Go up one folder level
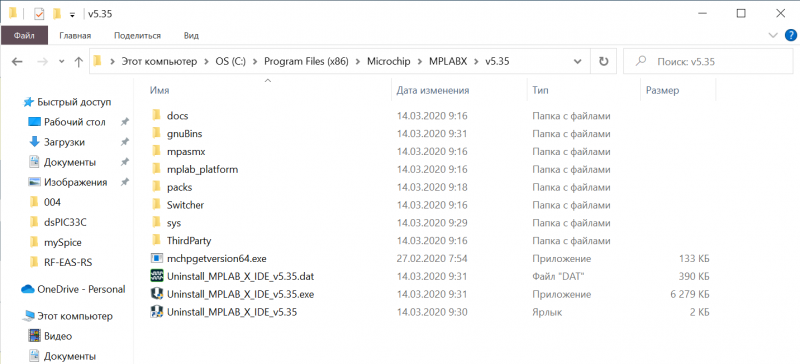Screen dimensions: 800x364 (x=78, y=62)
